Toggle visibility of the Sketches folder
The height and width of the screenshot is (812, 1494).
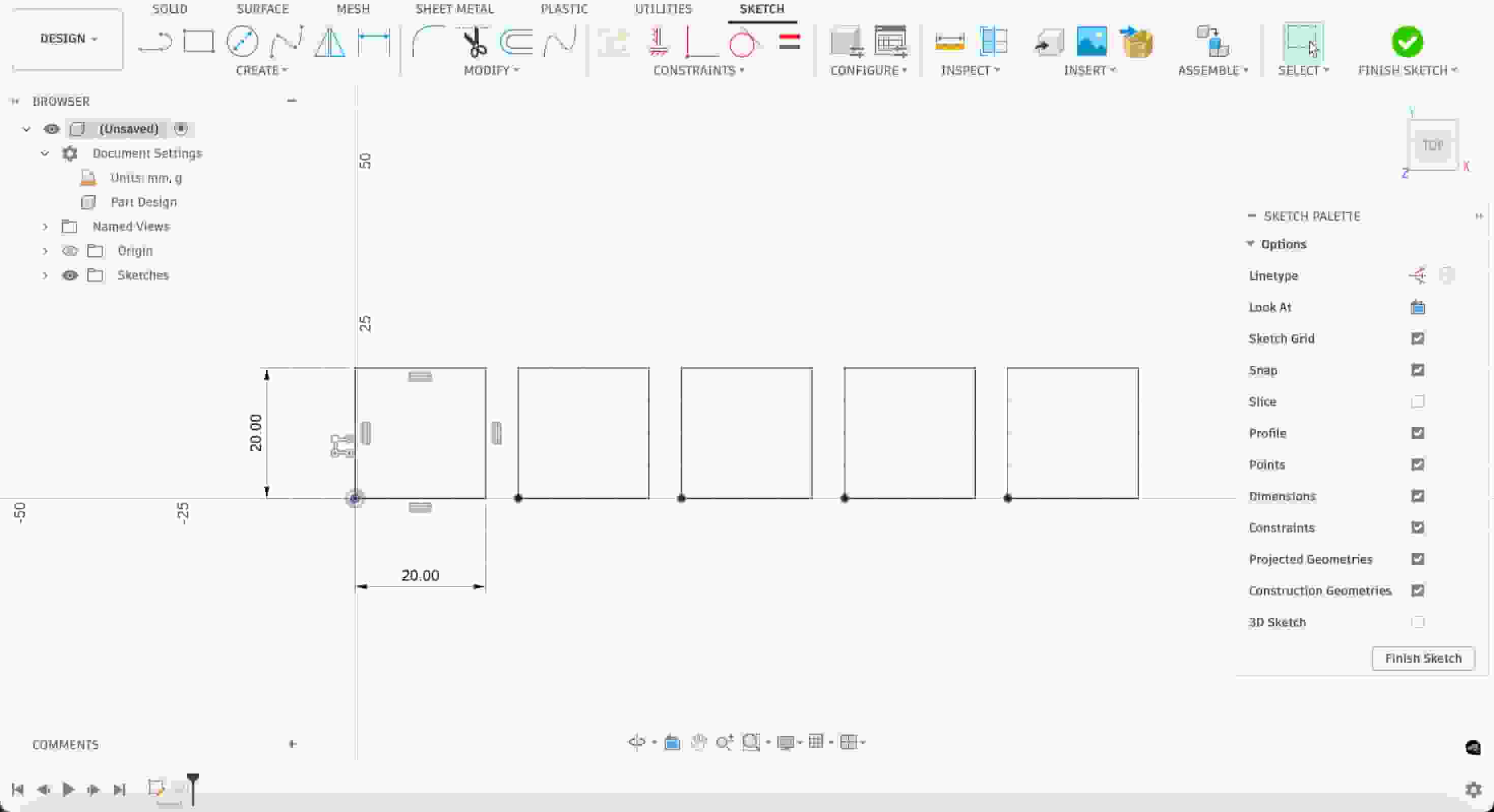click(x=70, y=275)
